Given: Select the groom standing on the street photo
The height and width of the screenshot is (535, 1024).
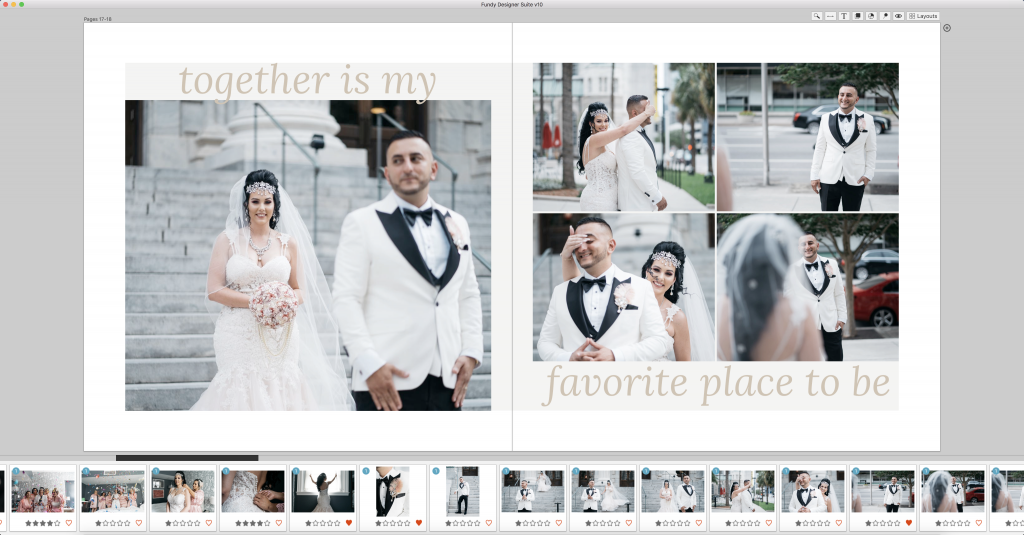Looking at the screenshot, I should pos(808,137).
